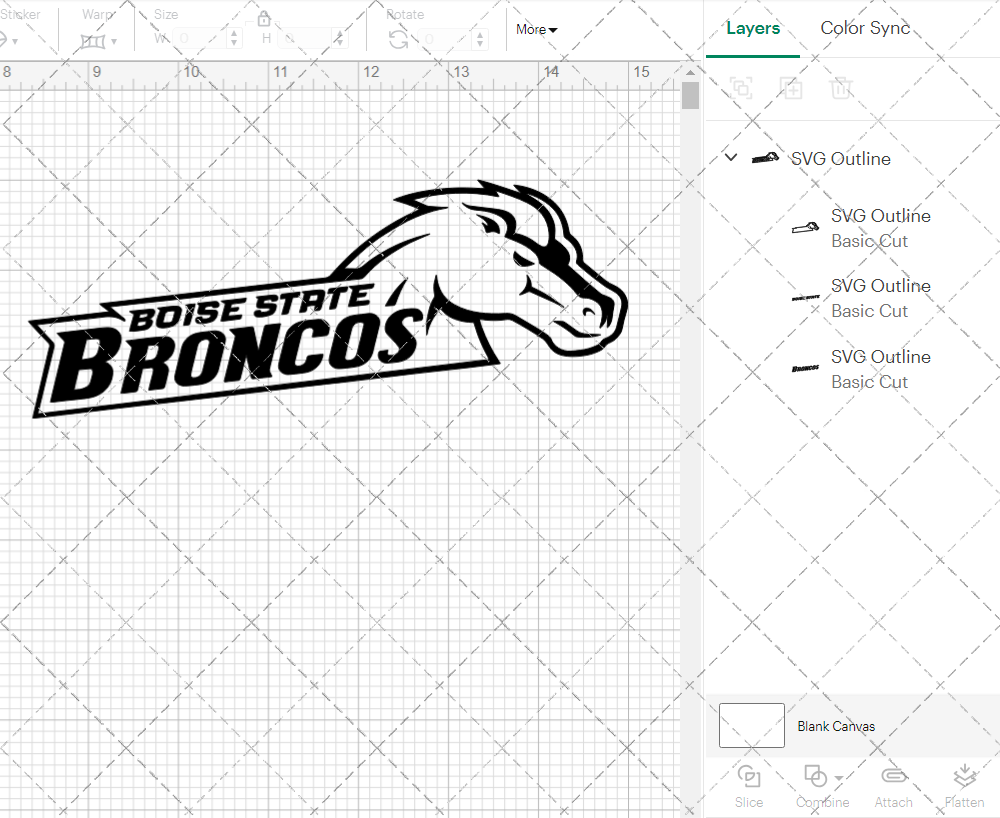This screenshot has width=1000, height=818.
Task: Switch to the Color Sync tab
Action: 864,28
